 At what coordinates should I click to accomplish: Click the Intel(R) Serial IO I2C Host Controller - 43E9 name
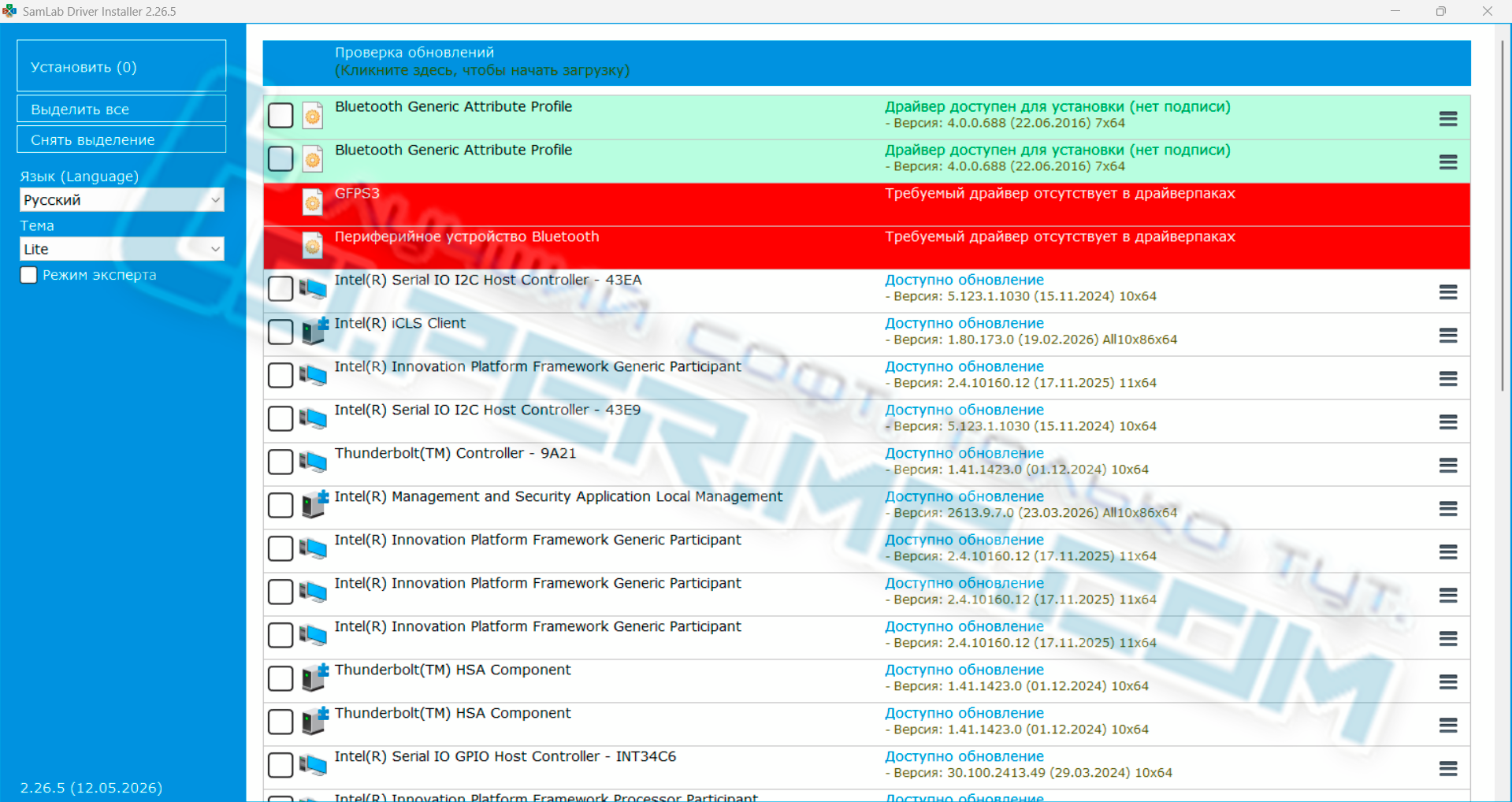pyautogui.click(x=488, y=410)
